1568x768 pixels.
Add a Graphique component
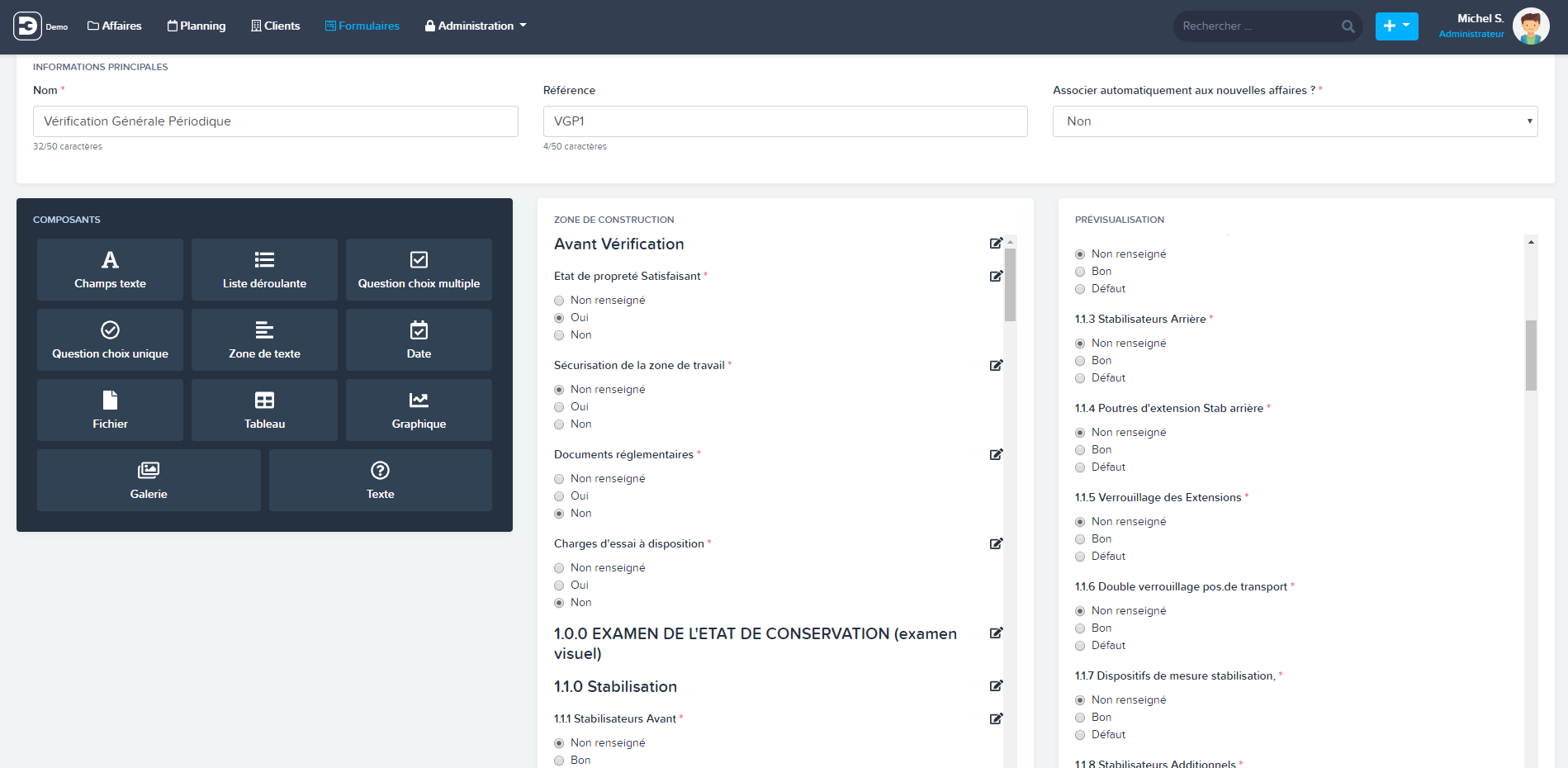[x=419, y=410]
